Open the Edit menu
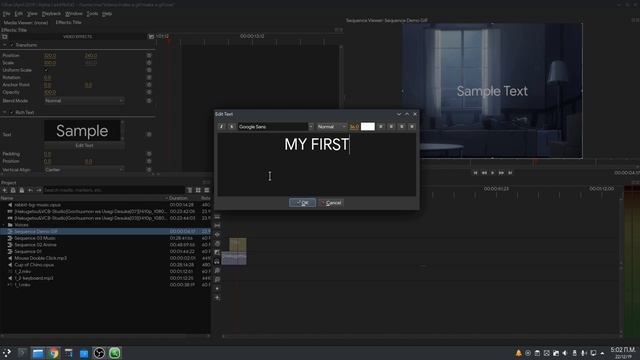The height and width of the screenshot is (360, 640). (x=19, y=14)
